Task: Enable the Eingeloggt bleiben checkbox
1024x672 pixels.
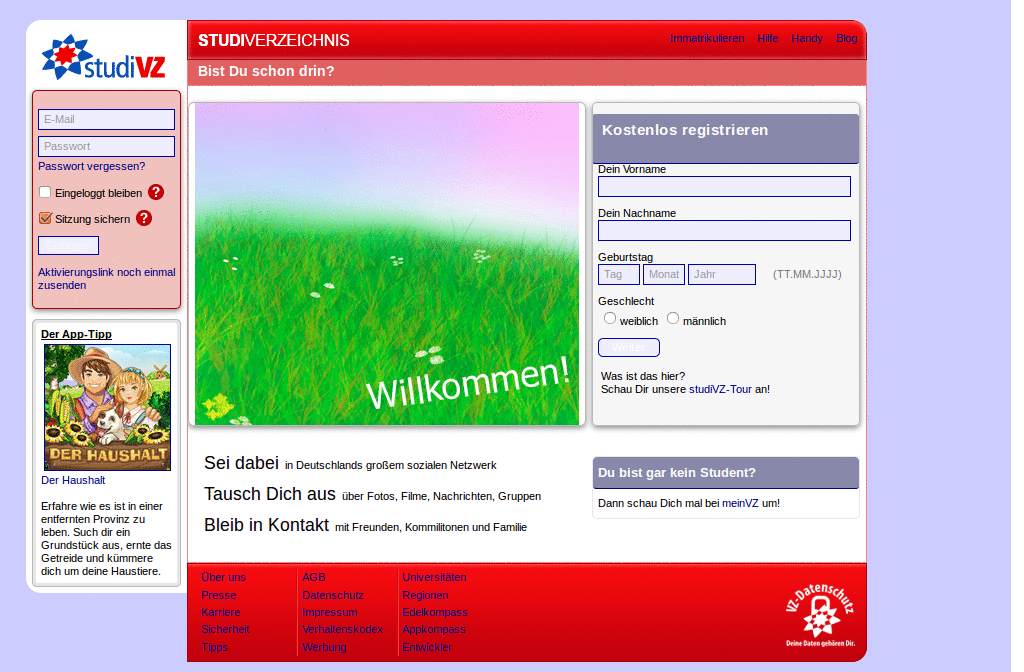Action: [45, 192]
